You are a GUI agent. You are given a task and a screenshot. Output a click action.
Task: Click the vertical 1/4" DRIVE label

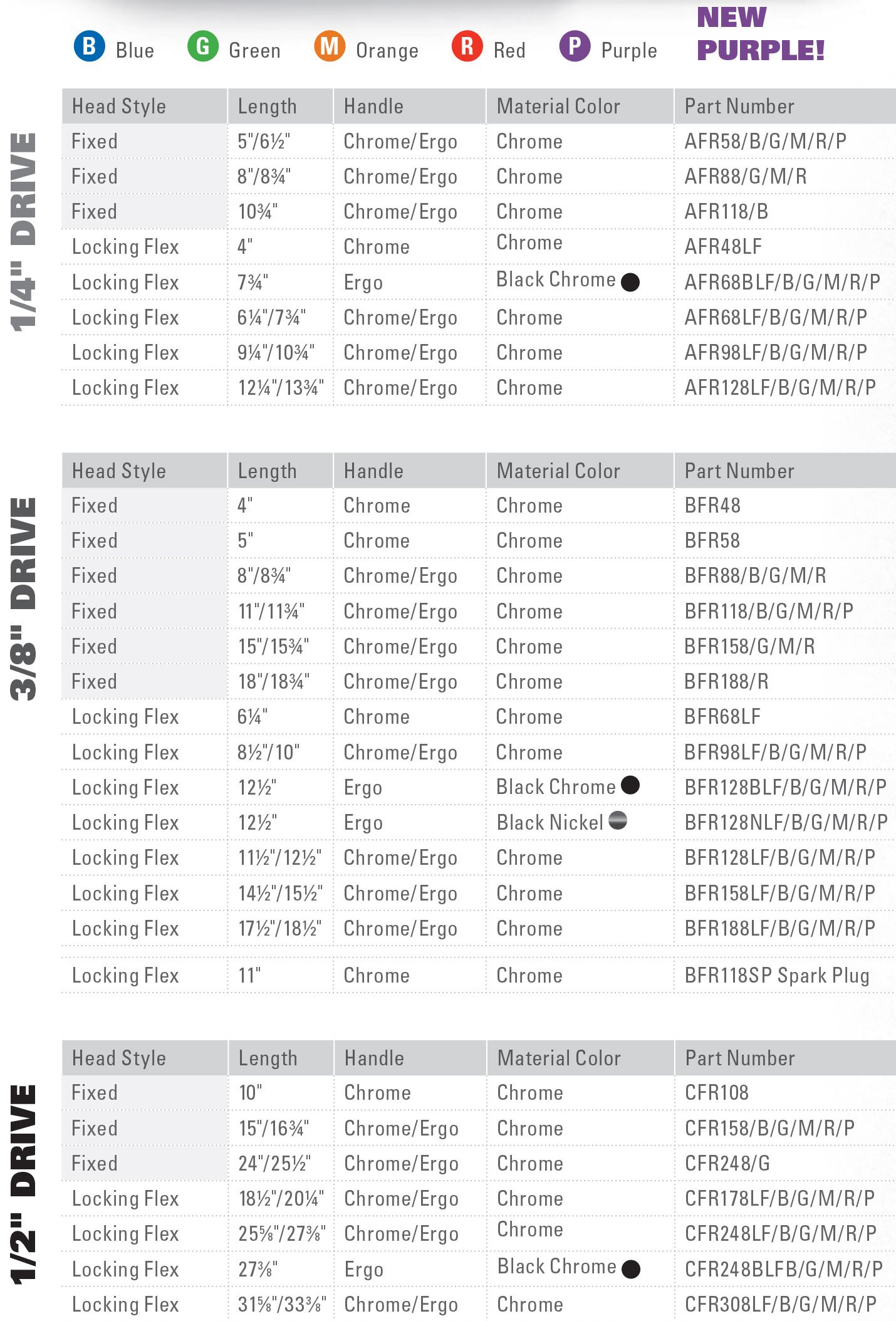(24, 232)
